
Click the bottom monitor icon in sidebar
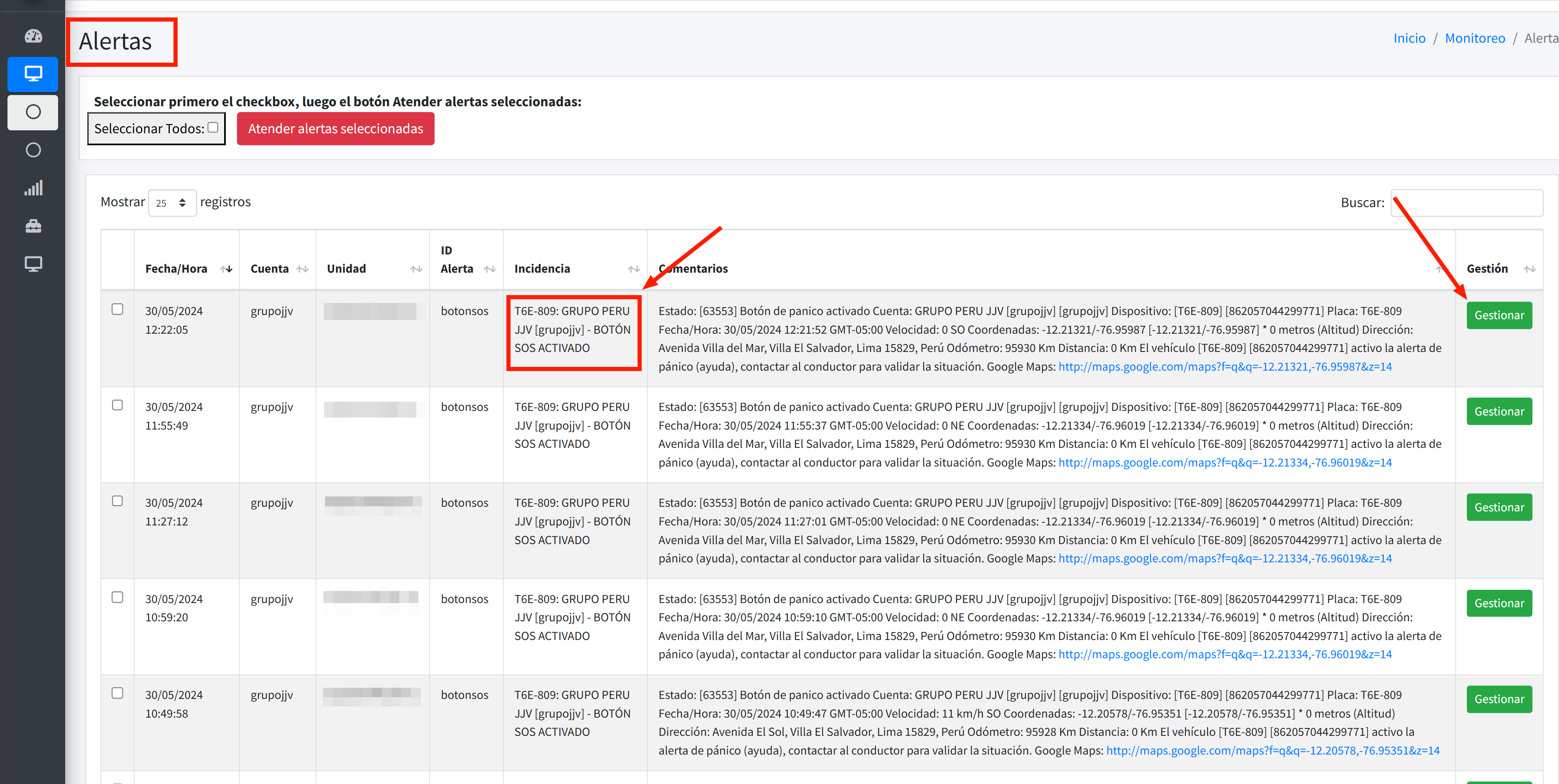(x=33, y=264)
